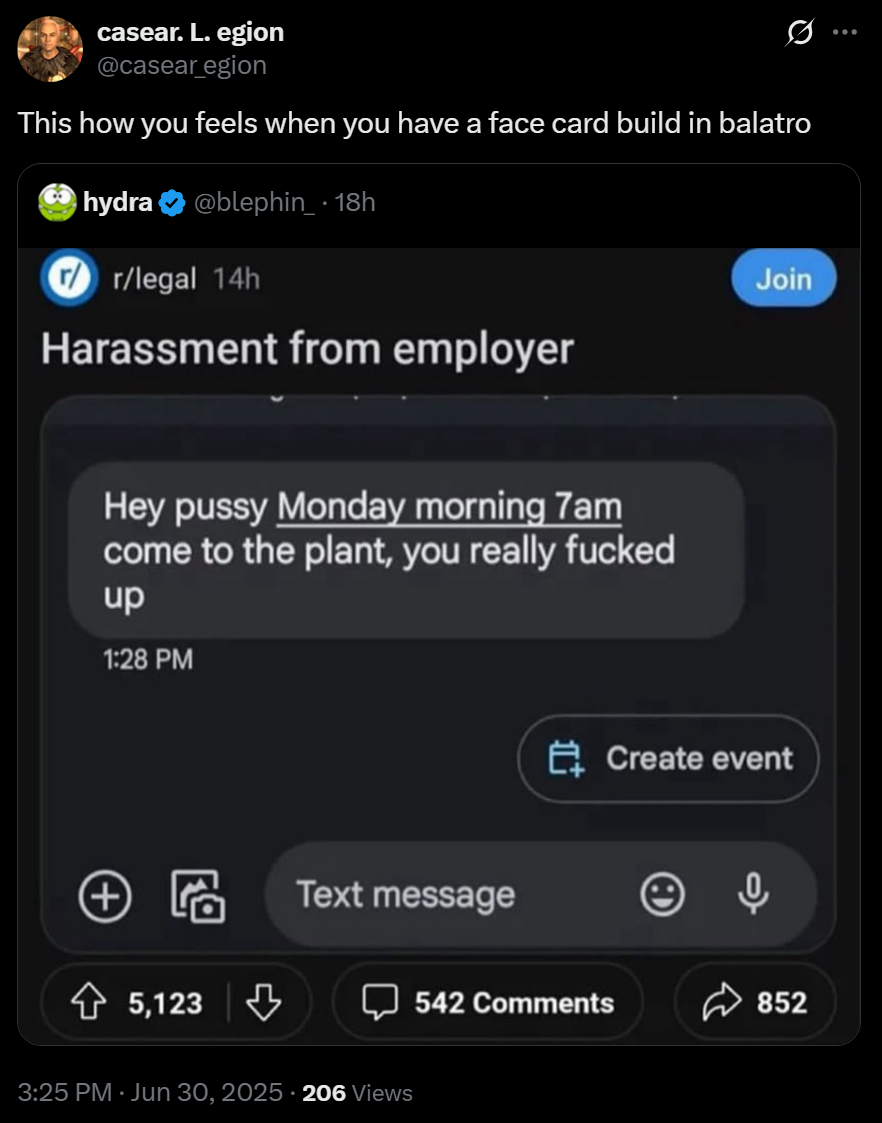Click casear. L. egion profile avatar

50,49
